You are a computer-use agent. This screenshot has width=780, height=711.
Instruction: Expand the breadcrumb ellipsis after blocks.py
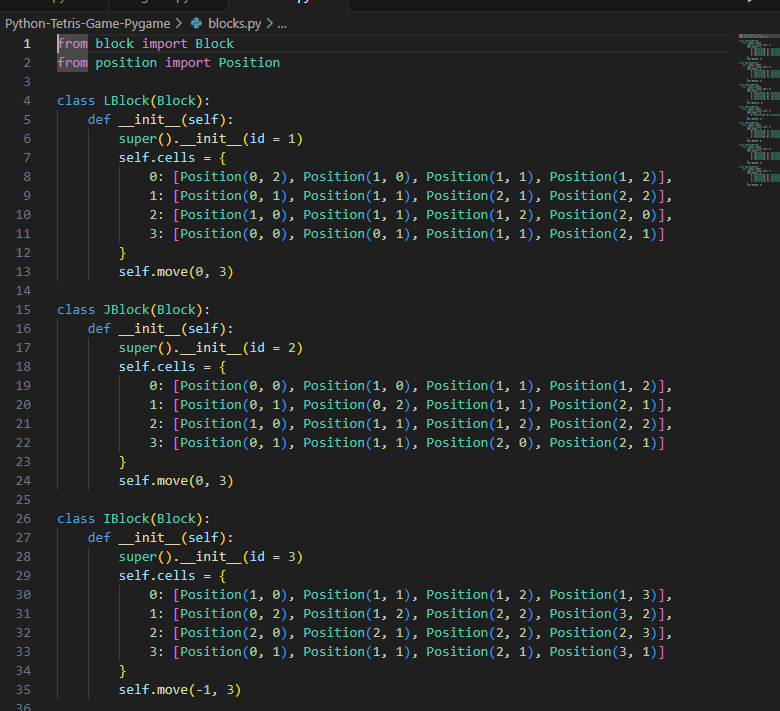[x=282, y=22]
